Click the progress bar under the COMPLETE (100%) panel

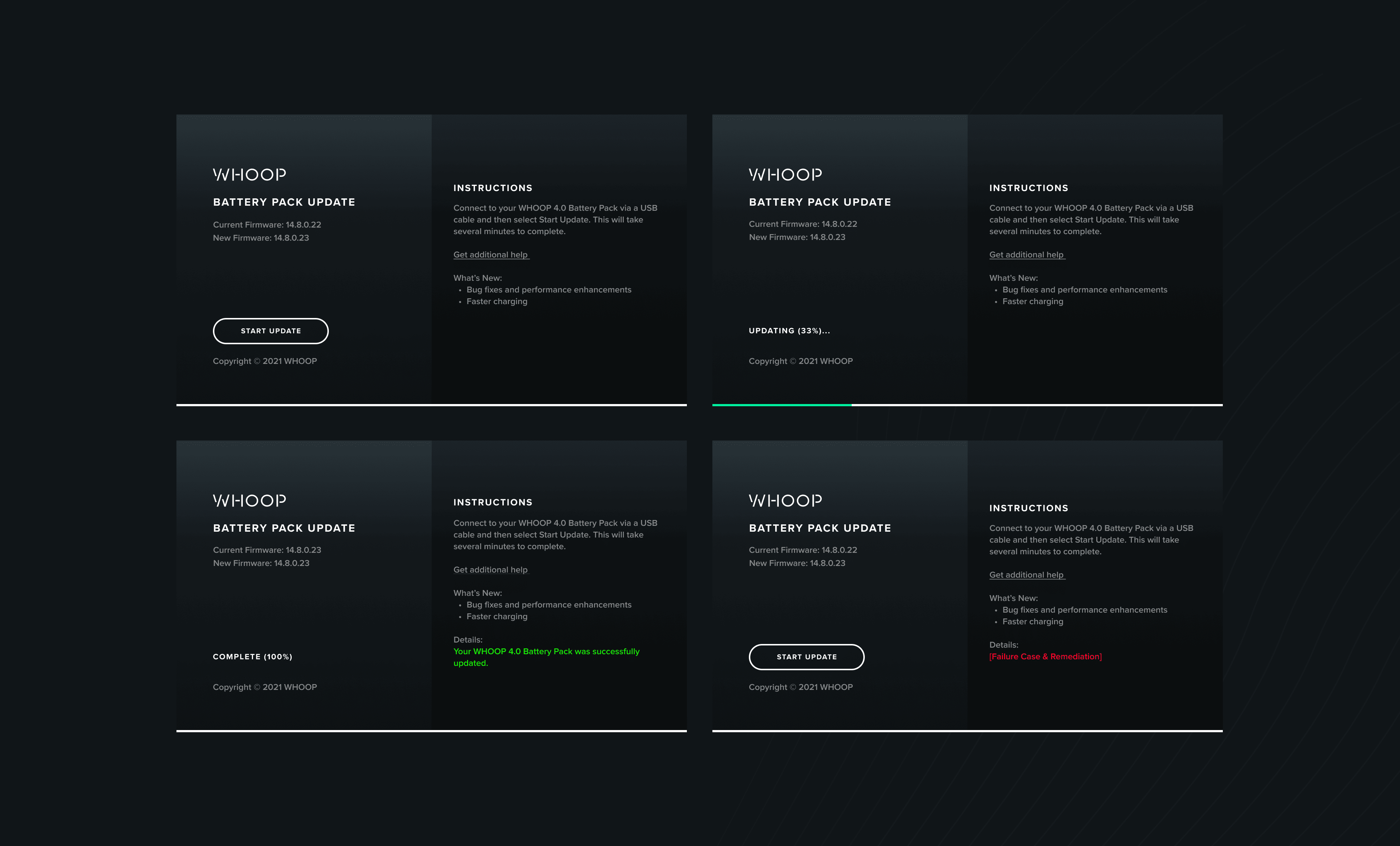(431, 731)
